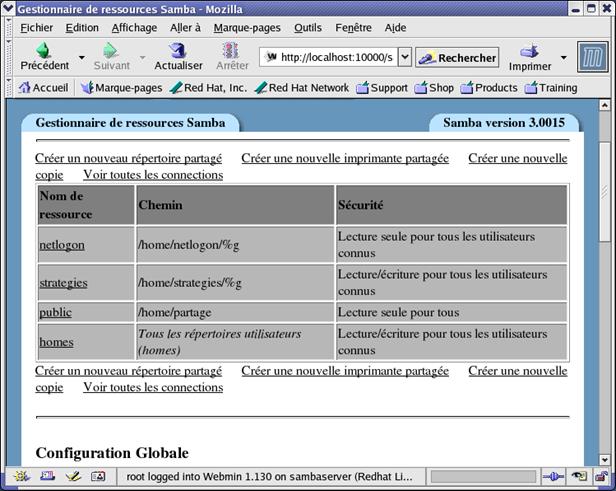Image resolution: width=616 pixels, height=491 pixels.
Task: Collapse the personal toolbar grippy handle
Action: point(9,87)
